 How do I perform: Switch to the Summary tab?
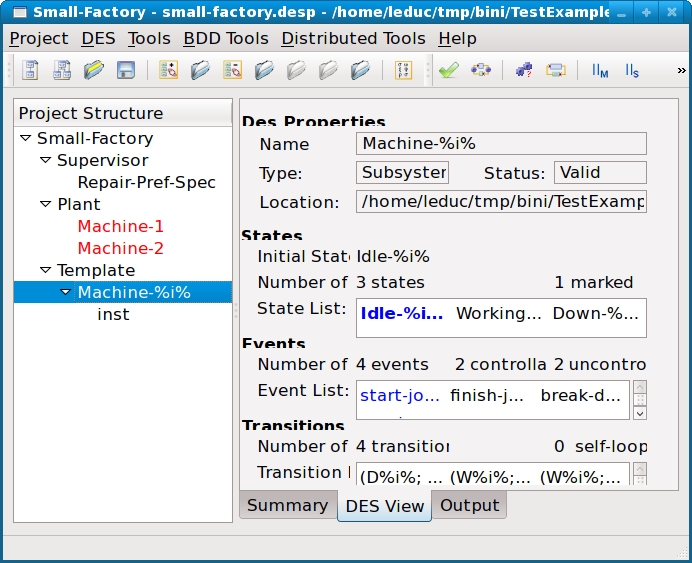point(287,505)
